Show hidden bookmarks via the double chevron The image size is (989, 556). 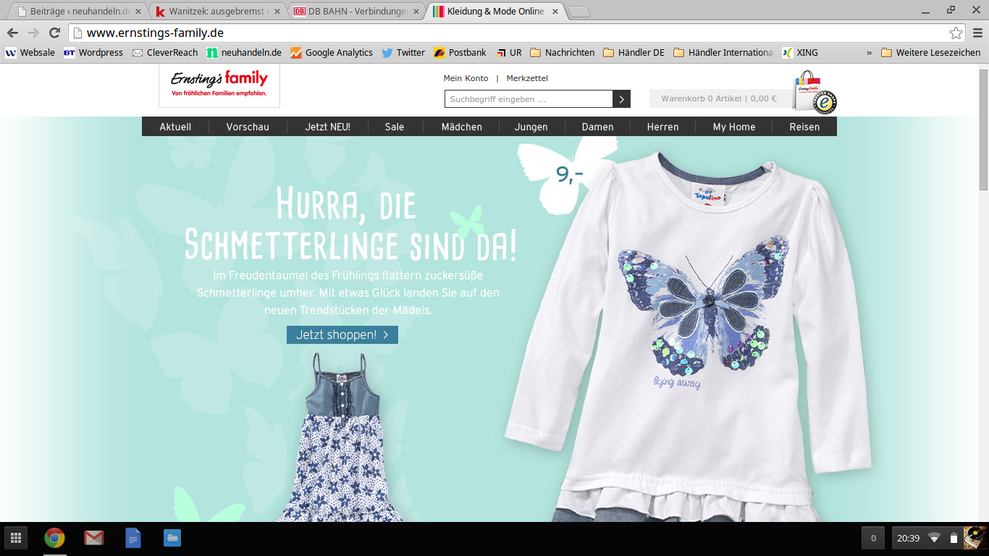[x=869, y=53]
